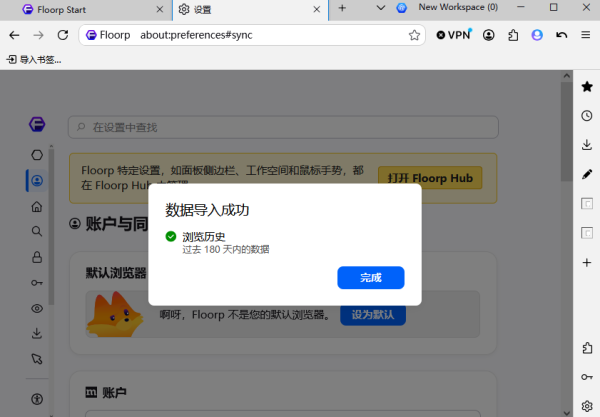Screen dimensions: 600x417
Task: Open the Downloads panel in right sidebar
Action: pyautogui.click(x=587, y=145)
